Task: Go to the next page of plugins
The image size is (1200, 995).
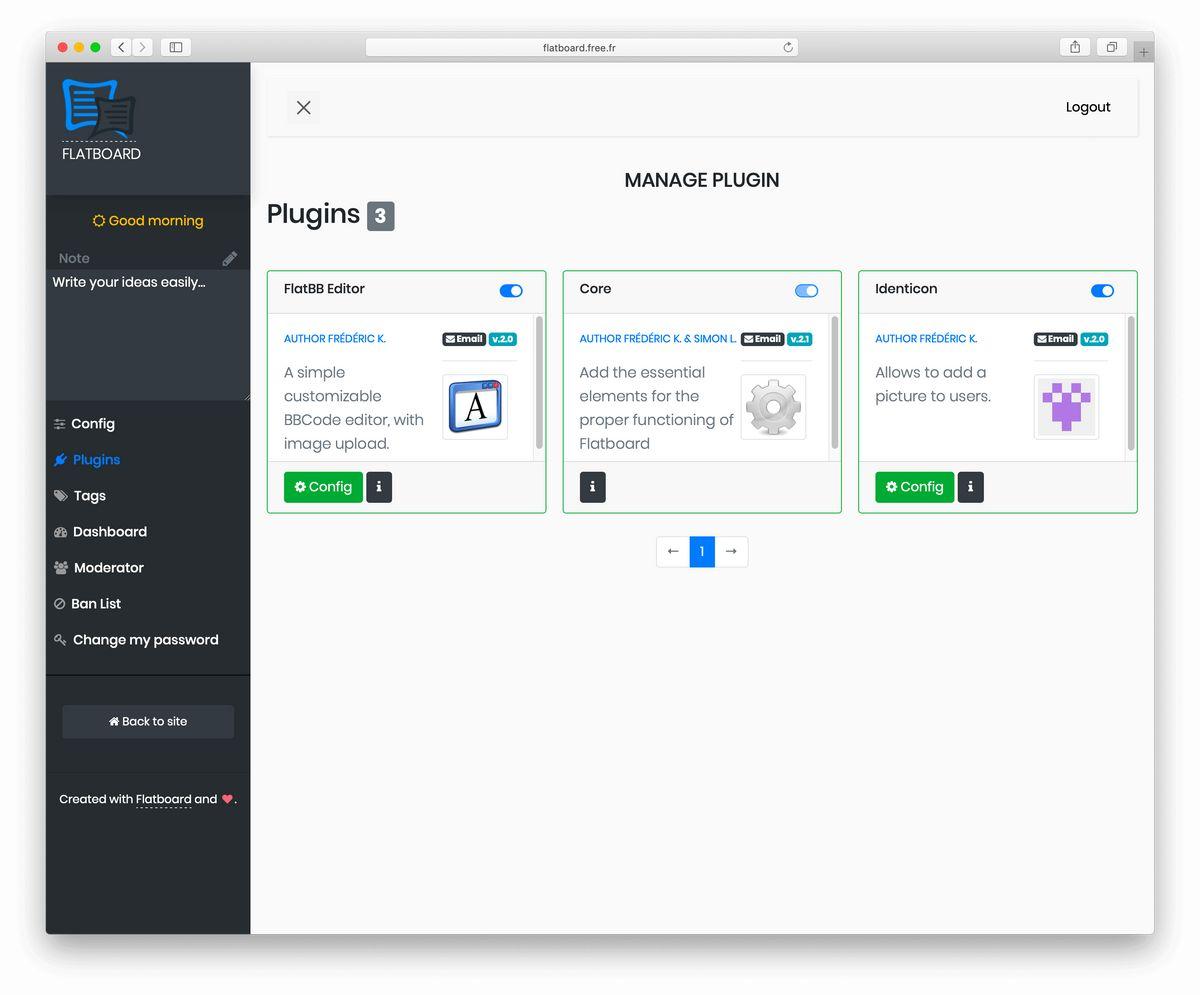Action: pyautogui.click(x=731, y=552)
